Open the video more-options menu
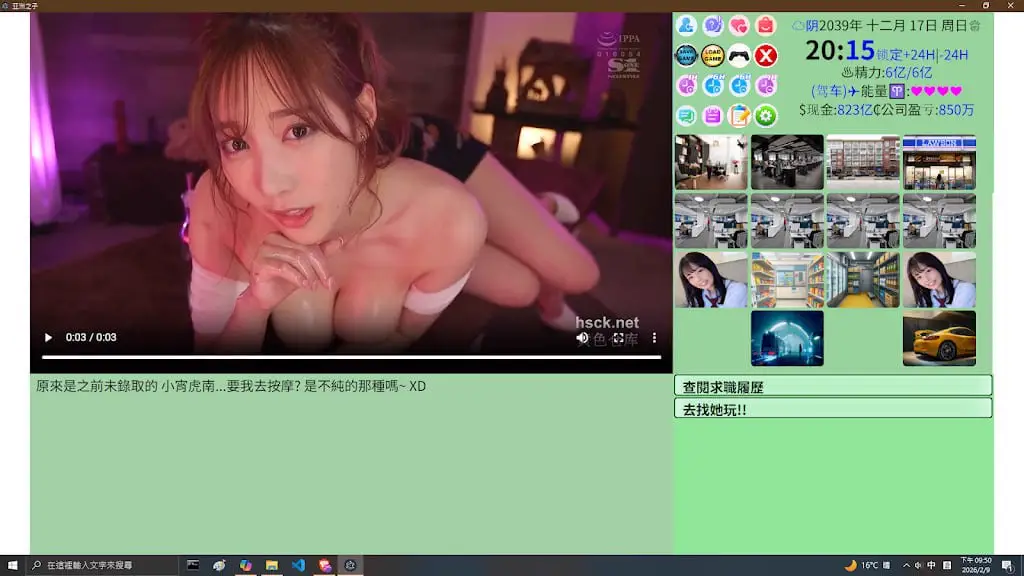Viewport: 1024px width, 576px height. coord(654,338)
